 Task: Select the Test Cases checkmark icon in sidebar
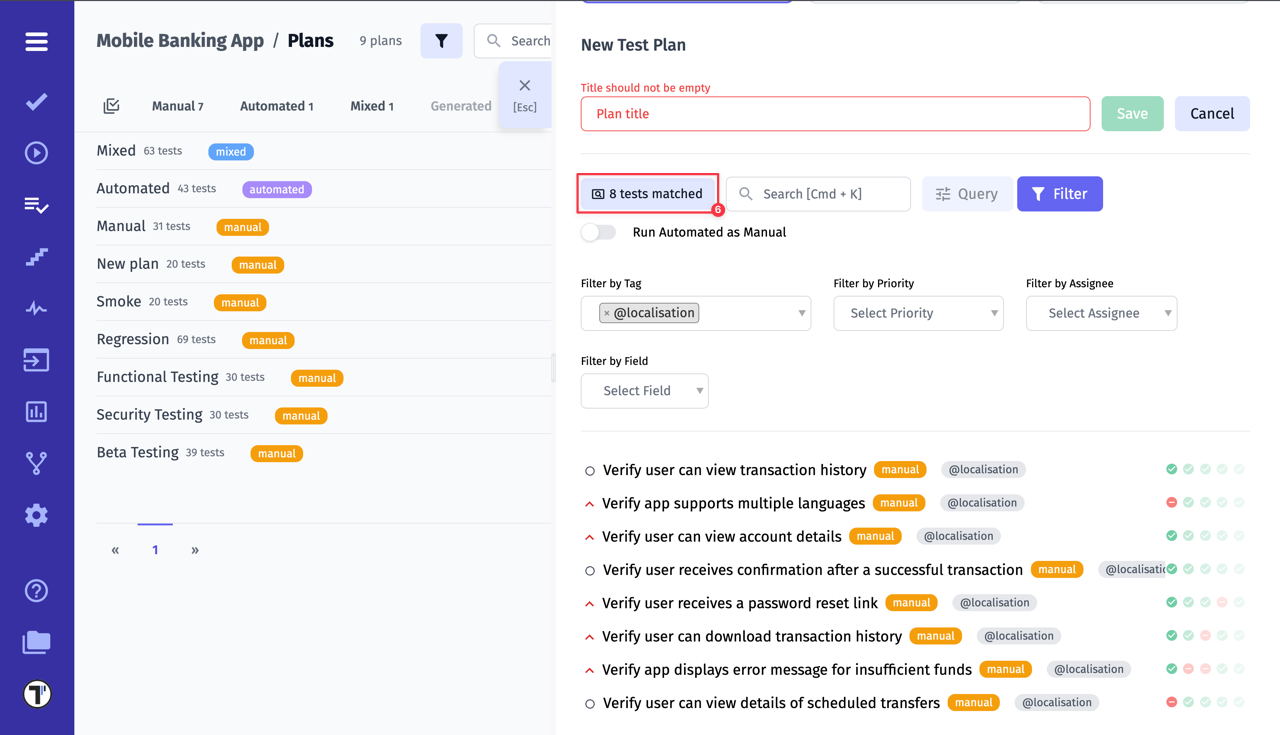[36, 100]
